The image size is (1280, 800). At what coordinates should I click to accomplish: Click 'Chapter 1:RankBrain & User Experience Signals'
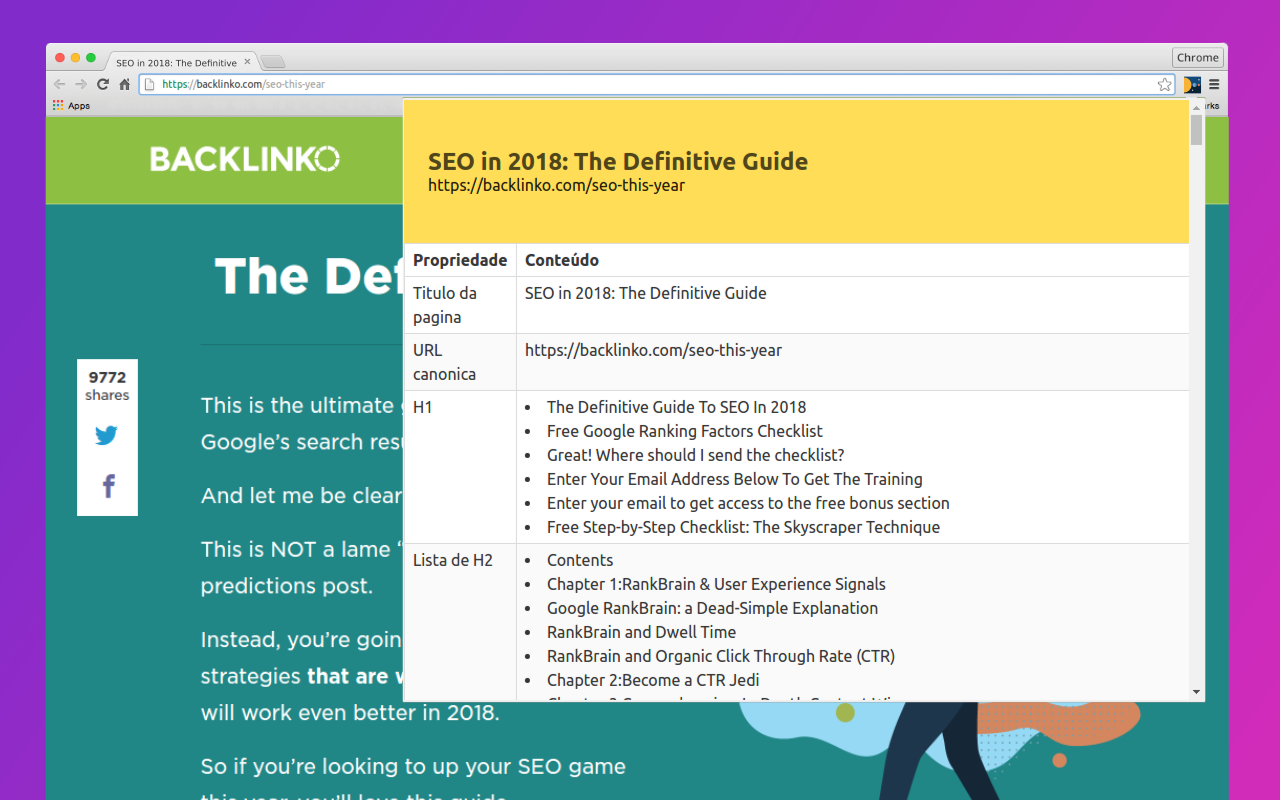[x=716, y=584]
